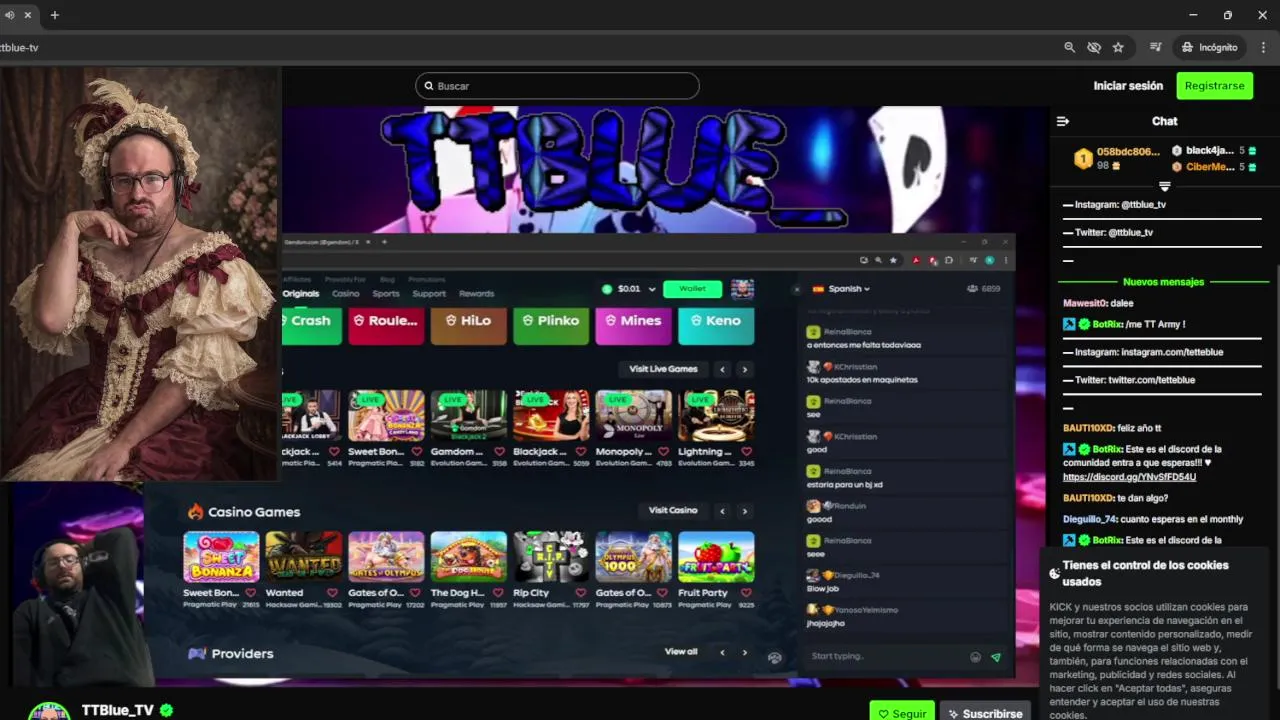Click Visit Live Games
This screenshot has height=720, width=1280.
point(663,369)
